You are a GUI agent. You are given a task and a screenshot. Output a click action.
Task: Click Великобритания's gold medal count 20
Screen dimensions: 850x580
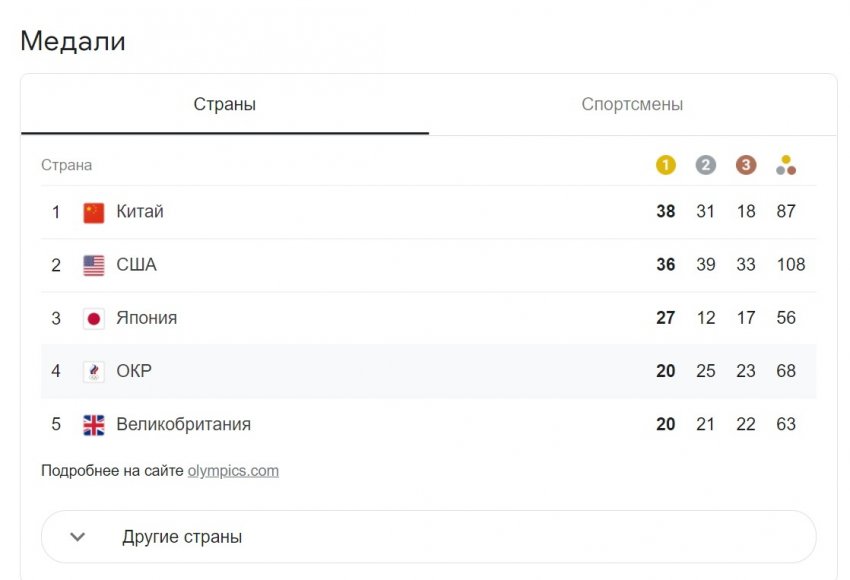pyautogui.click(x=665, y=423)
